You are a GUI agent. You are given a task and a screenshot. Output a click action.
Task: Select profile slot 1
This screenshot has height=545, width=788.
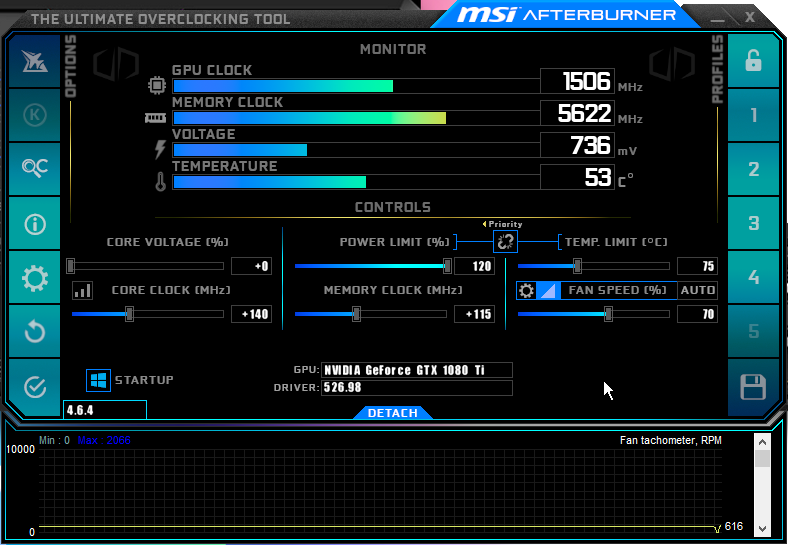coord(753,115)
